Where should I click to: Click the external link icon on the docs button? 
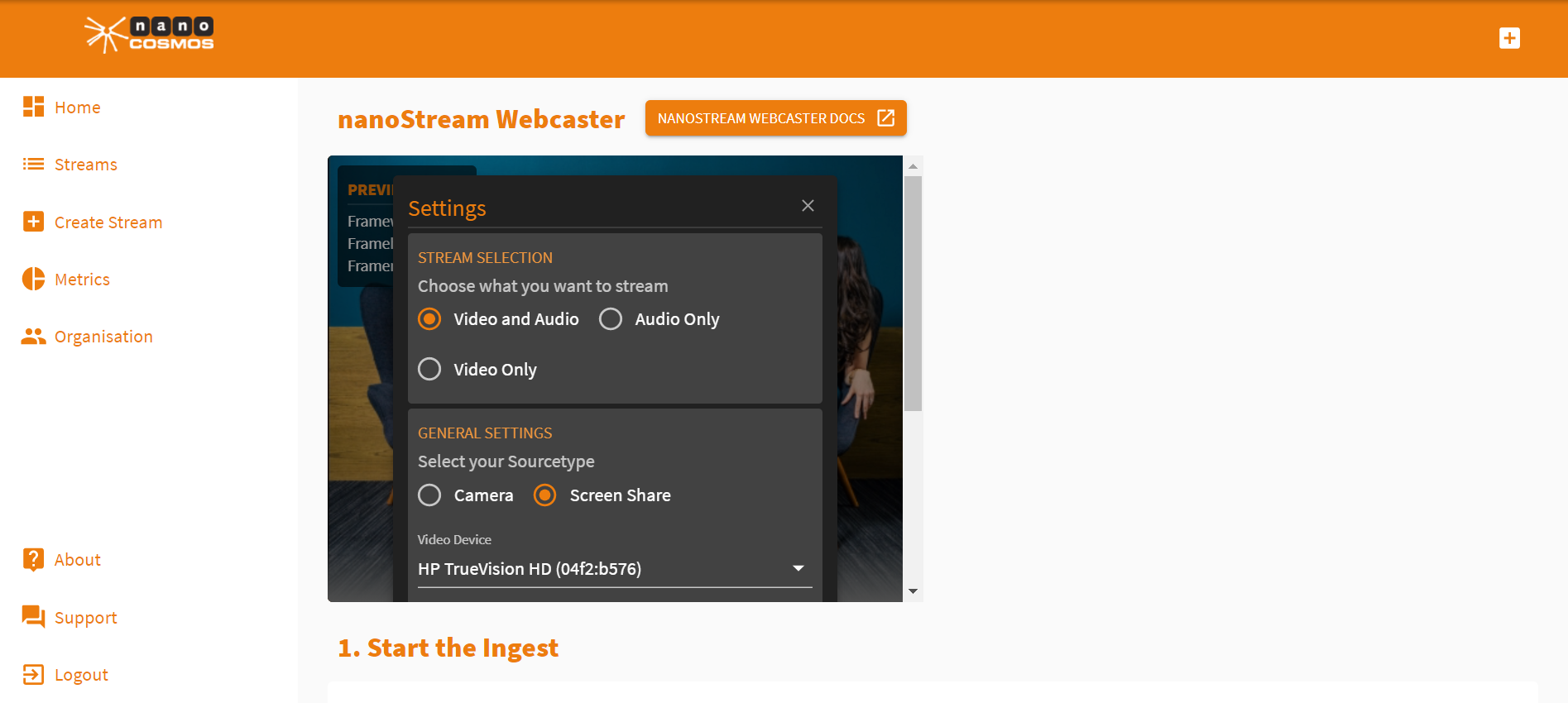[885, 118]
